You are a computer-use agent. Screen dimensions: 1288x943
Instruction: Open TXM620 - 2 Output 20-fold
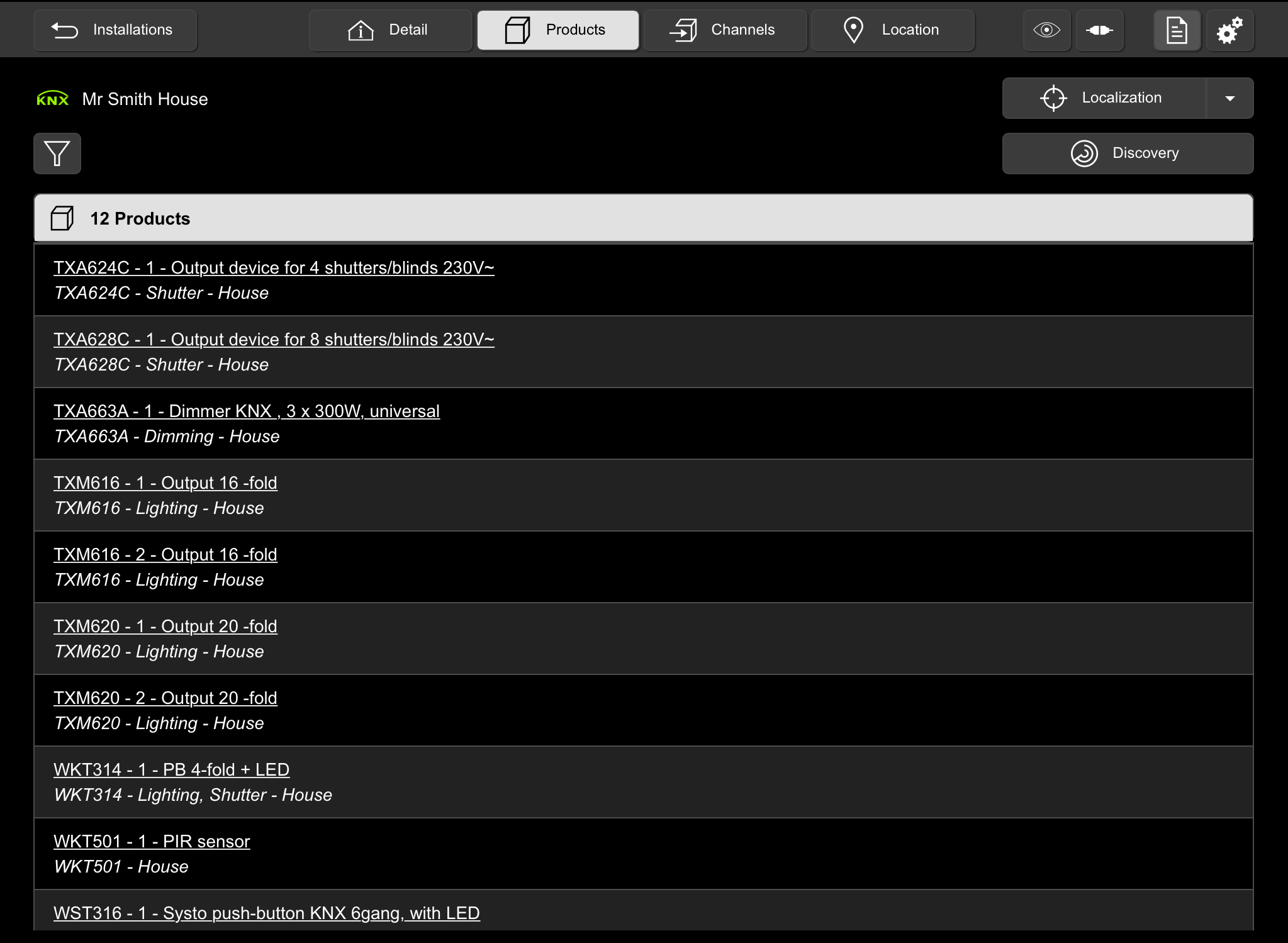coord(165,698)
